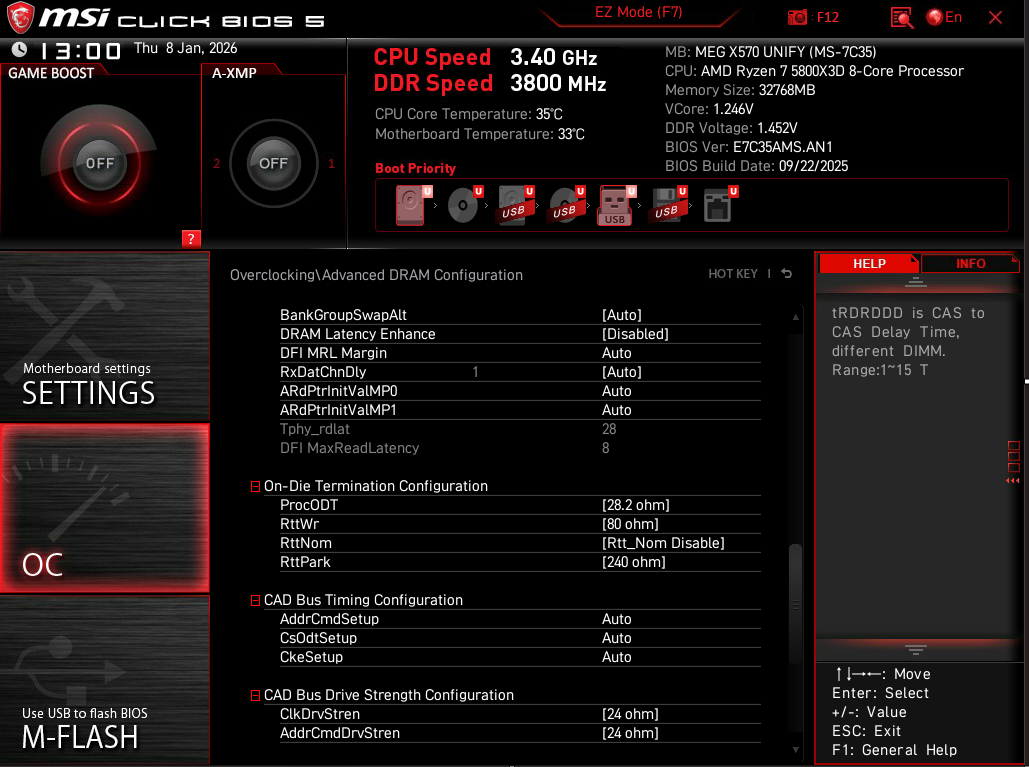Viewport: 1029px width, 767px height.
Task: Click the HOT KEY button
Action: 732,274
